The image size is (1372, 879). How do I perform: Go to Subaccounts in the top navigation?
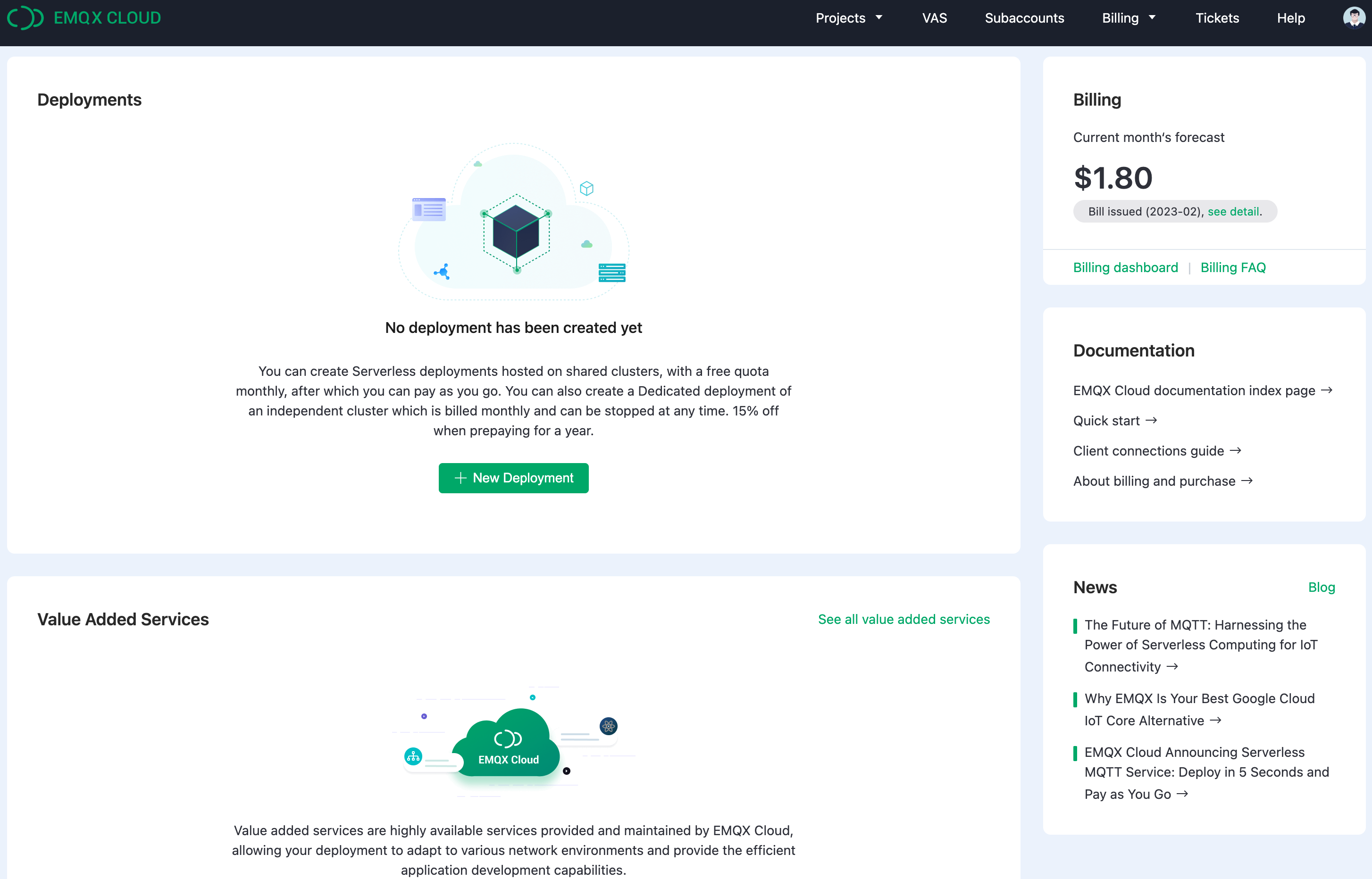[1024, 18]
